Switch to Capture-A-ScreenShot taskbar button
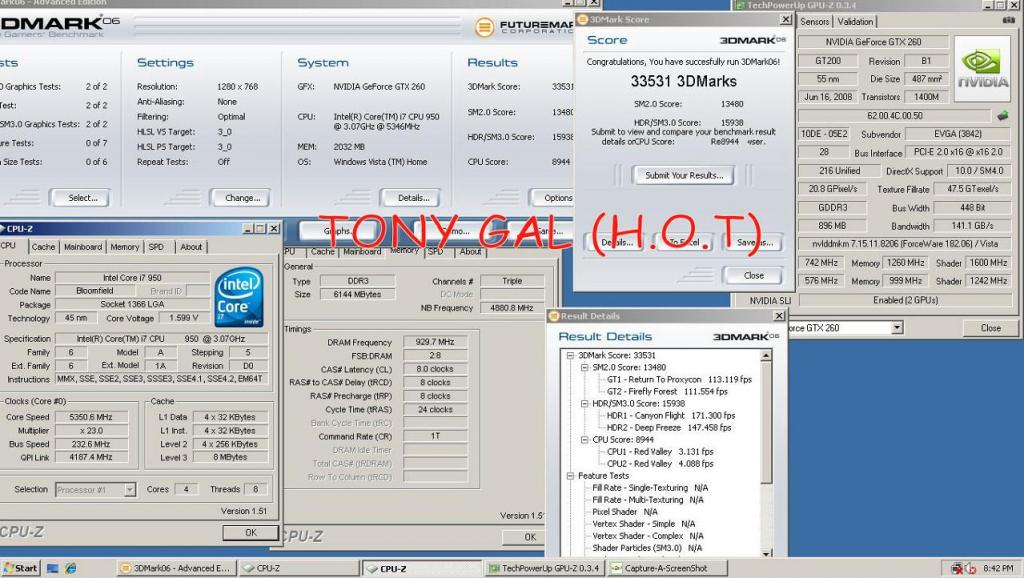Viewport: 1024px width, 578px height. [666, 568]
